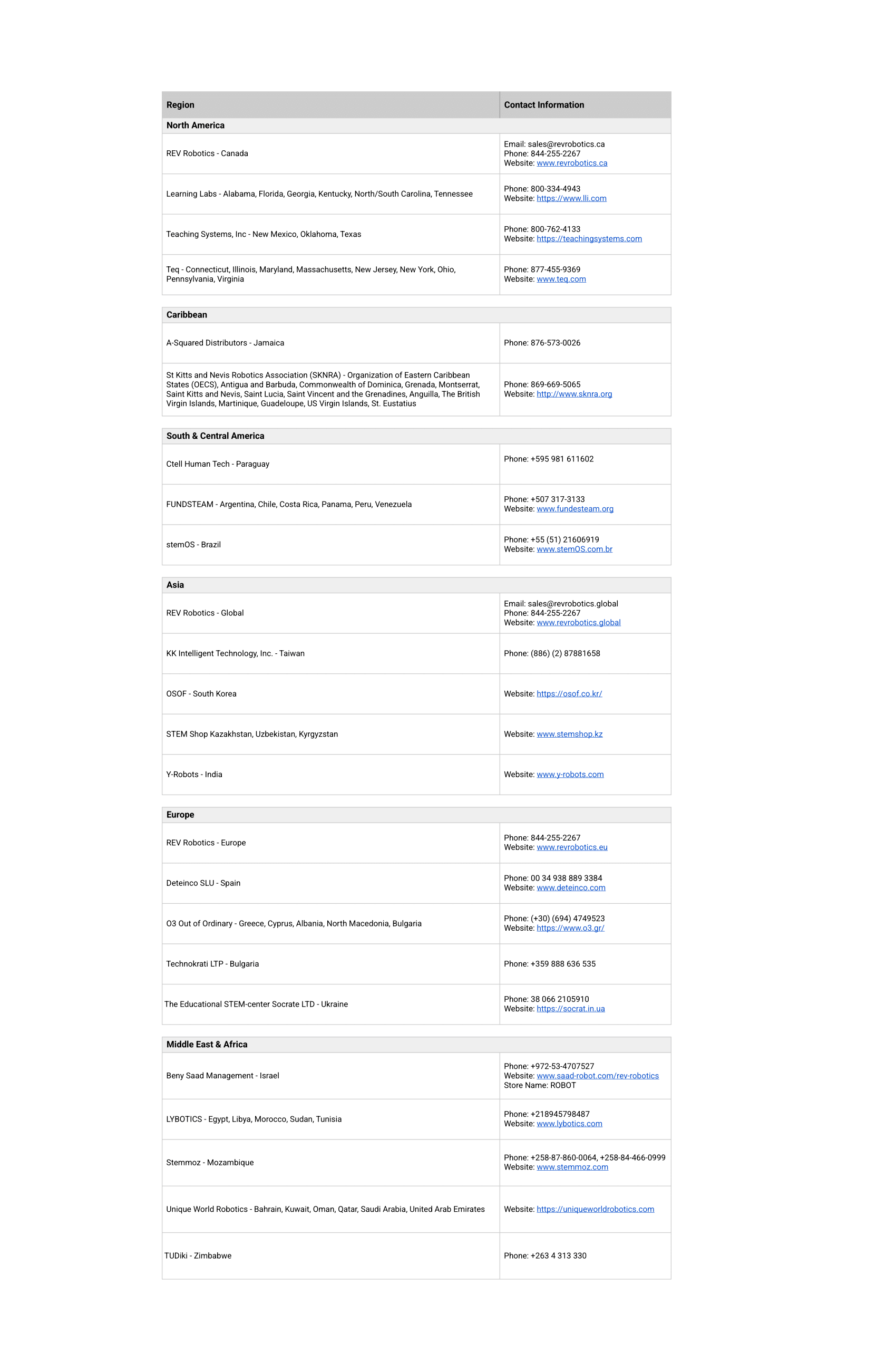Click the www.fundesteam.org link
The width and height of the screenshot is (896, 1371).
(x=574, y=509)
